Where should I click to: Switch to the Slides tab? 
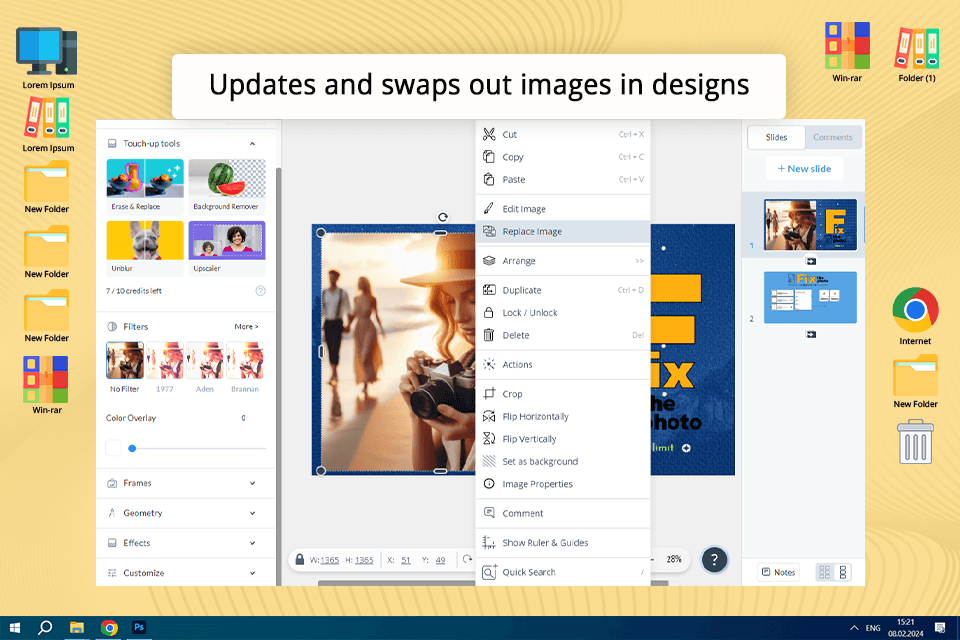776,137
